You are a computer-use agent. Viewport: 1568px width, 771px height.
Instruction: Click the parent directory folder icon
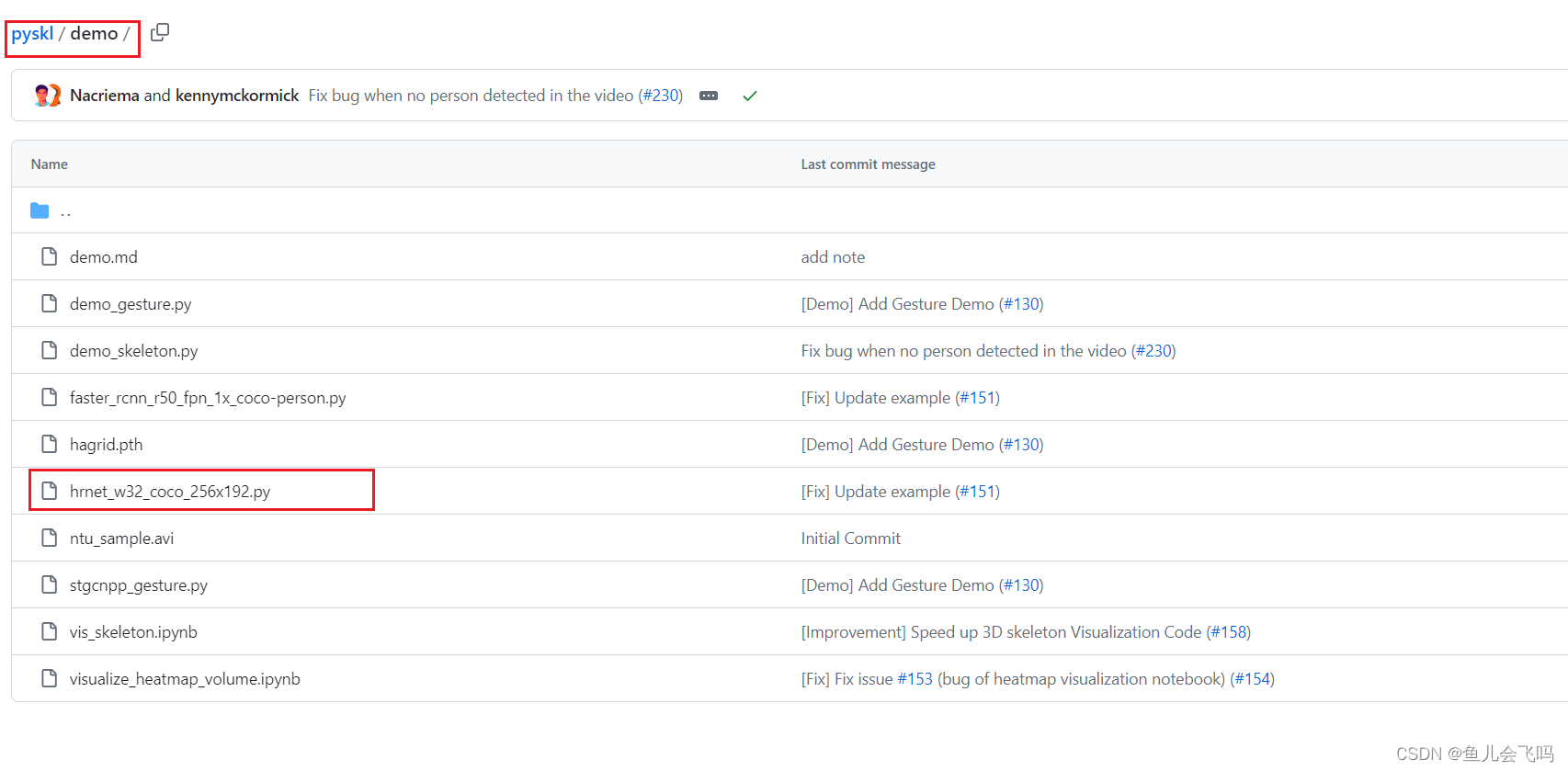40,210
